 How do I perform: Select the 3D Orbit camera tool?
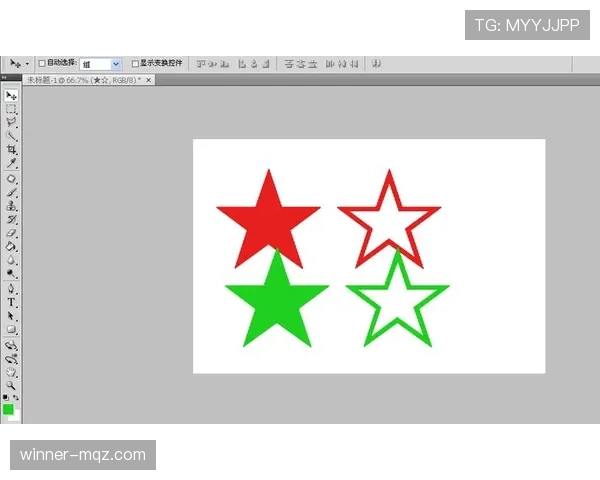click(x=11, y=359)
